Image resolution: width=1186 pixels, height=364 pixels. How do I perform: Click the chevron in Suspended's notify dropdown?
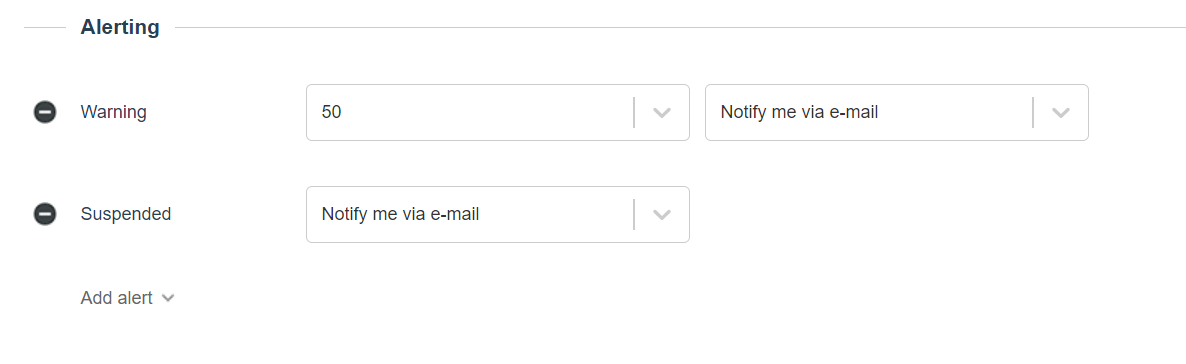tap(662, 215)
